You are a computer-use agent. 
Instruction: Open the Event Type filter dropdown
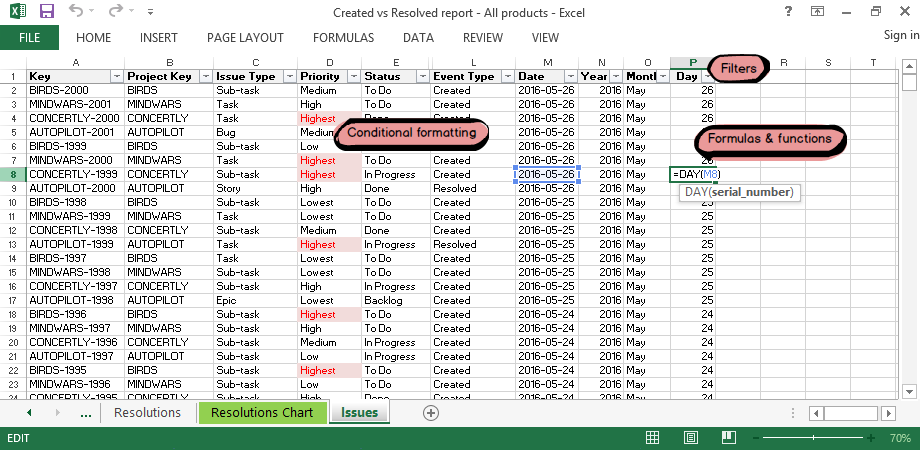pyautogui.click(x=508, y=77)
